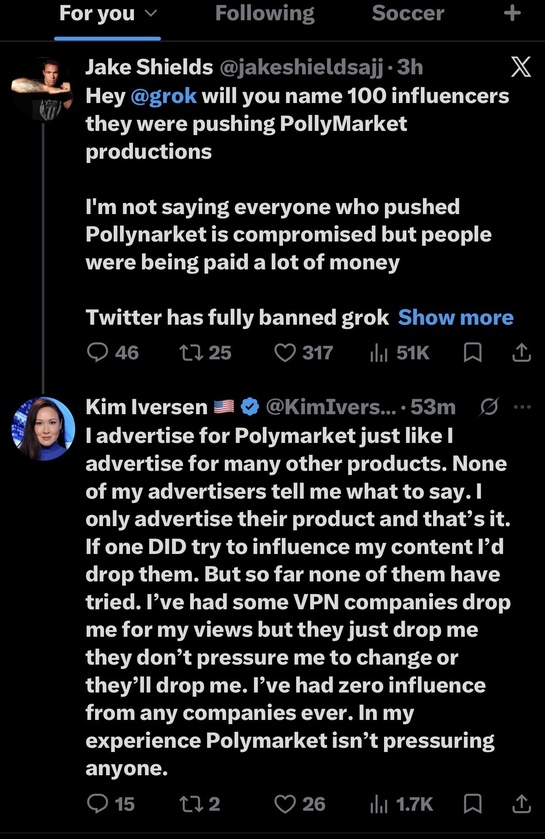Viewport: 545px width, 839px height.
Task: Bookmark Jake Shields' post
Action: pyautogui.click(x=472, y=353)
